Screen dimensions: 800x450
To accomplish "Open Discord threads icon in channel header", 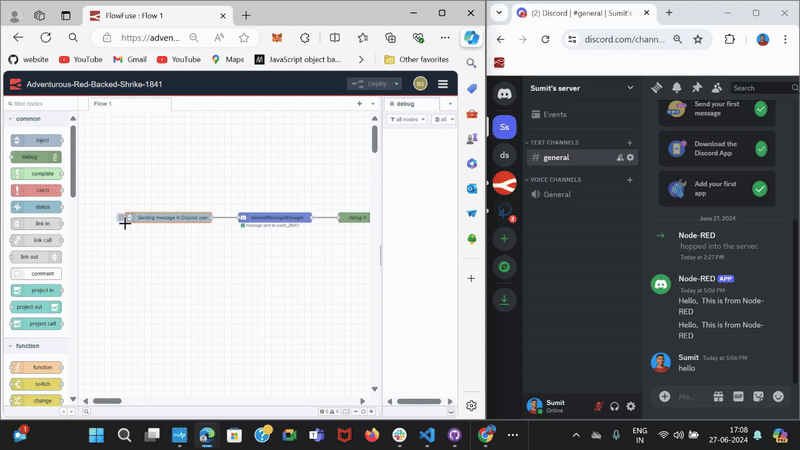I will [x=657, y=88].
